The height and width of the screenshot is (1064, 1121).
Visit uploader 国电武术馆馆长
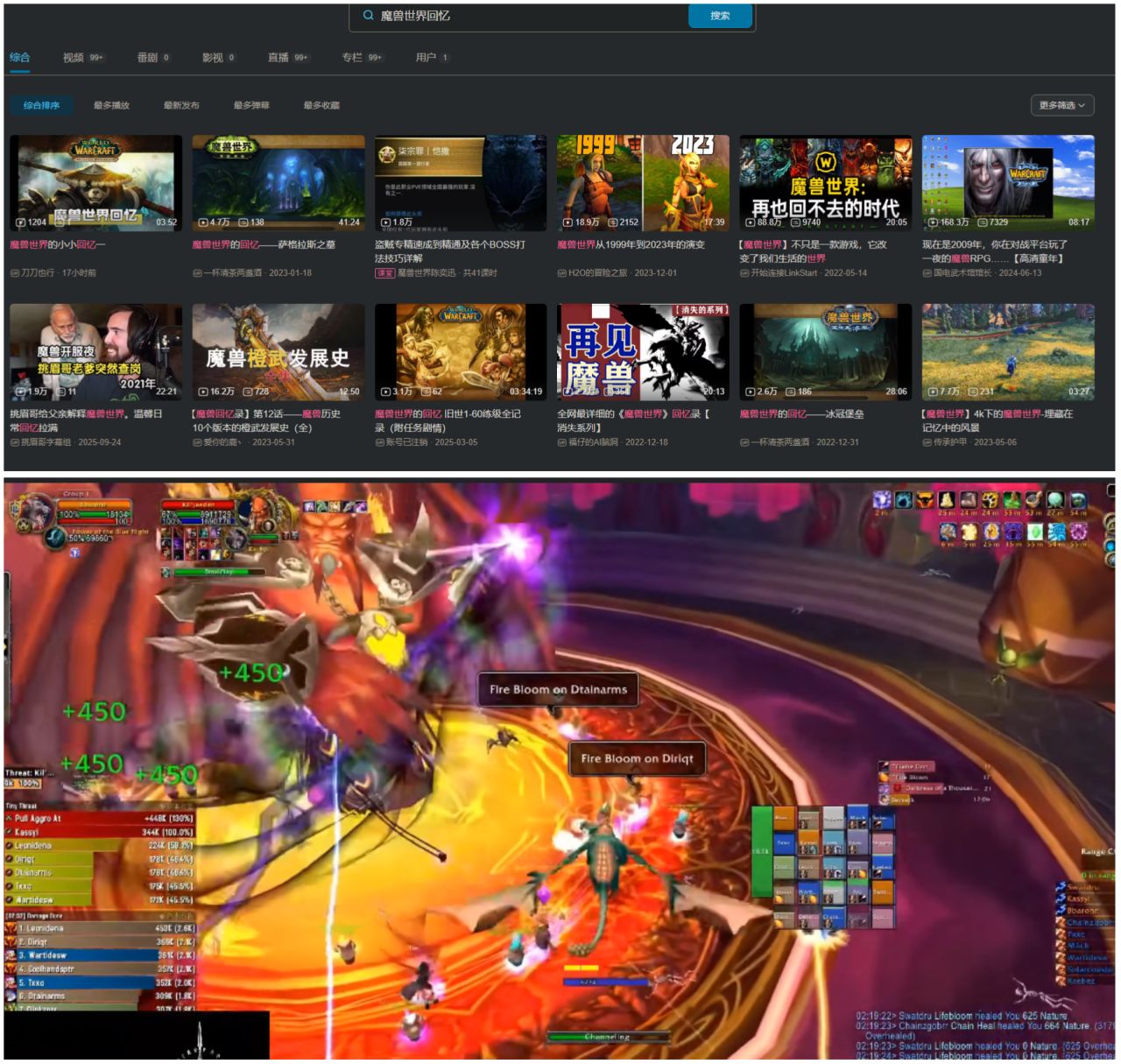click(x=963, y=273)
